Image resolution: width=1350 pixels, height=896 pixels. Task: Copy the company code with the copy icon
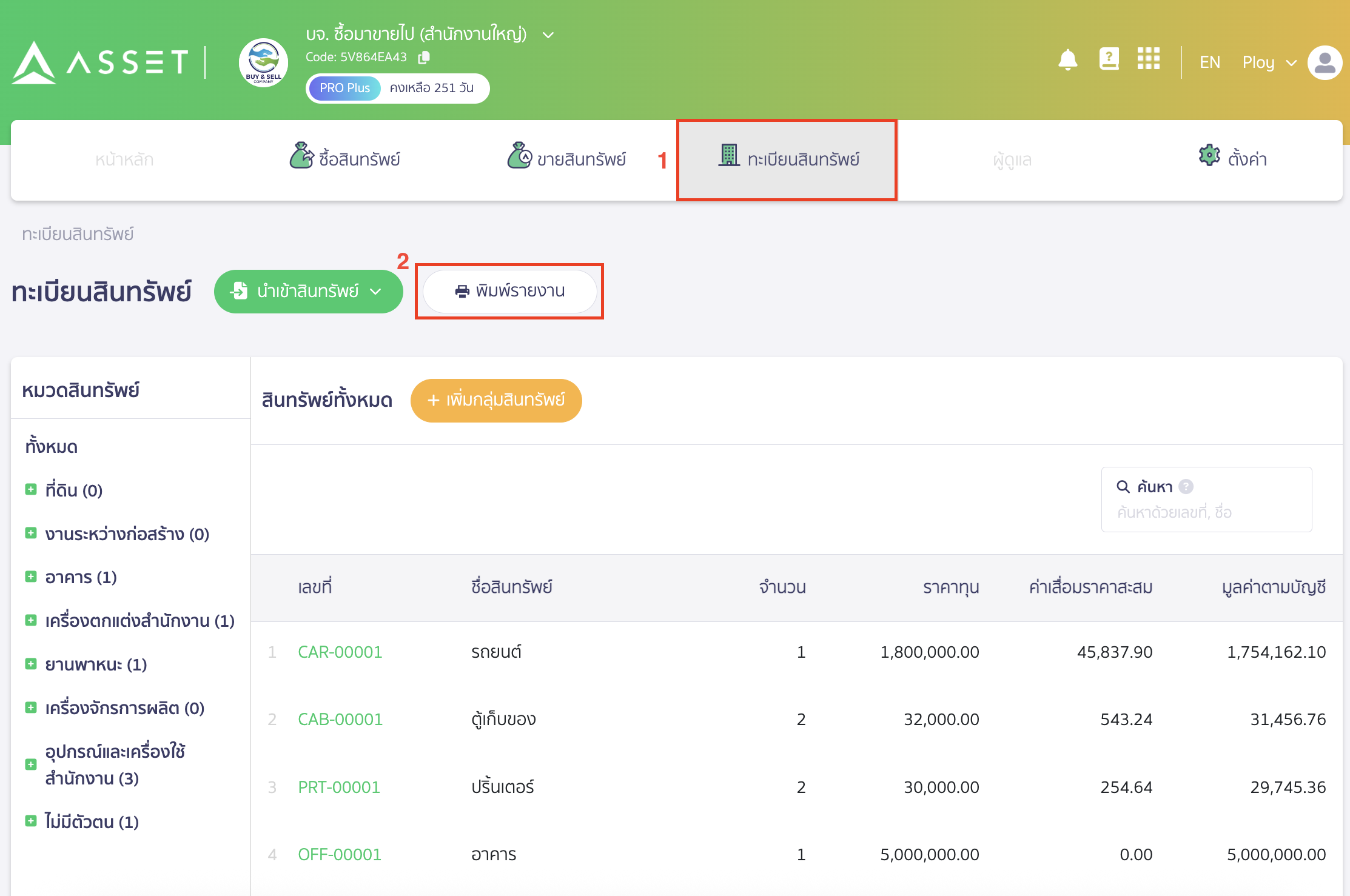pos(424,57)
